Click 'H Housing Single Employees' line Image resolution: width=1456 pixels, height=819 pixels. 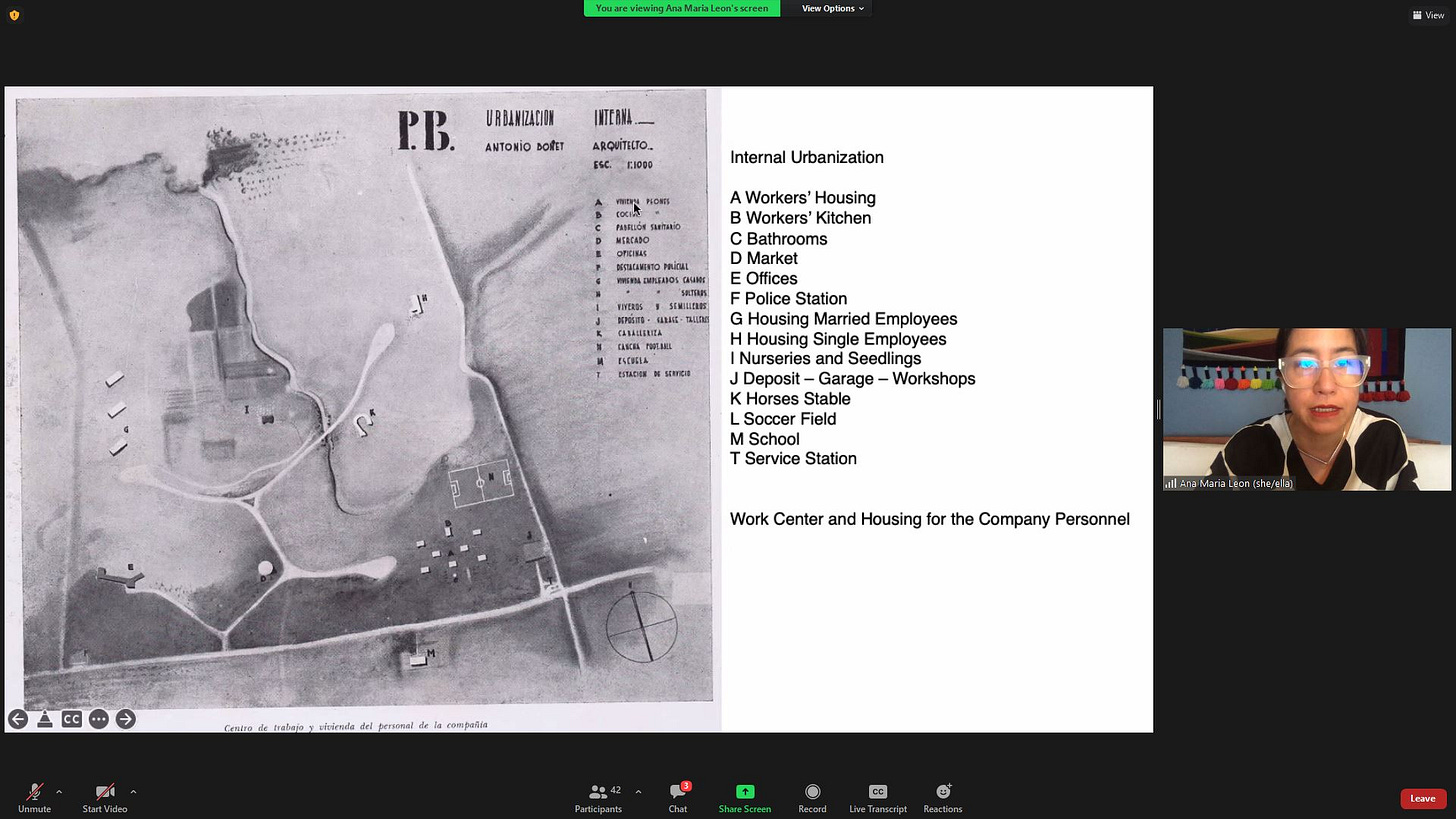tap(838, 339)
